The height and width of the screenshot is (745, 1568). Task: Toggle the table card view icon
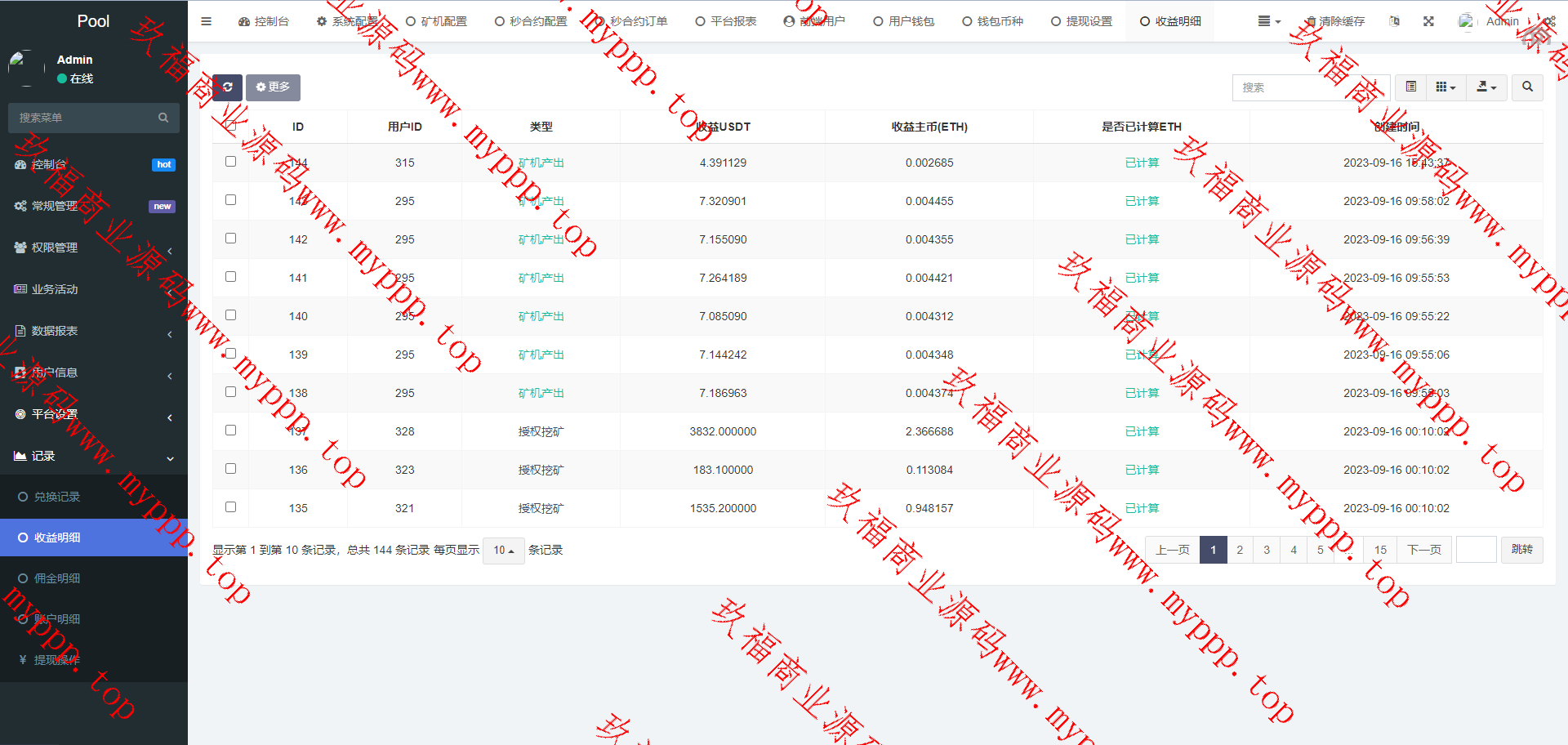1410,87
